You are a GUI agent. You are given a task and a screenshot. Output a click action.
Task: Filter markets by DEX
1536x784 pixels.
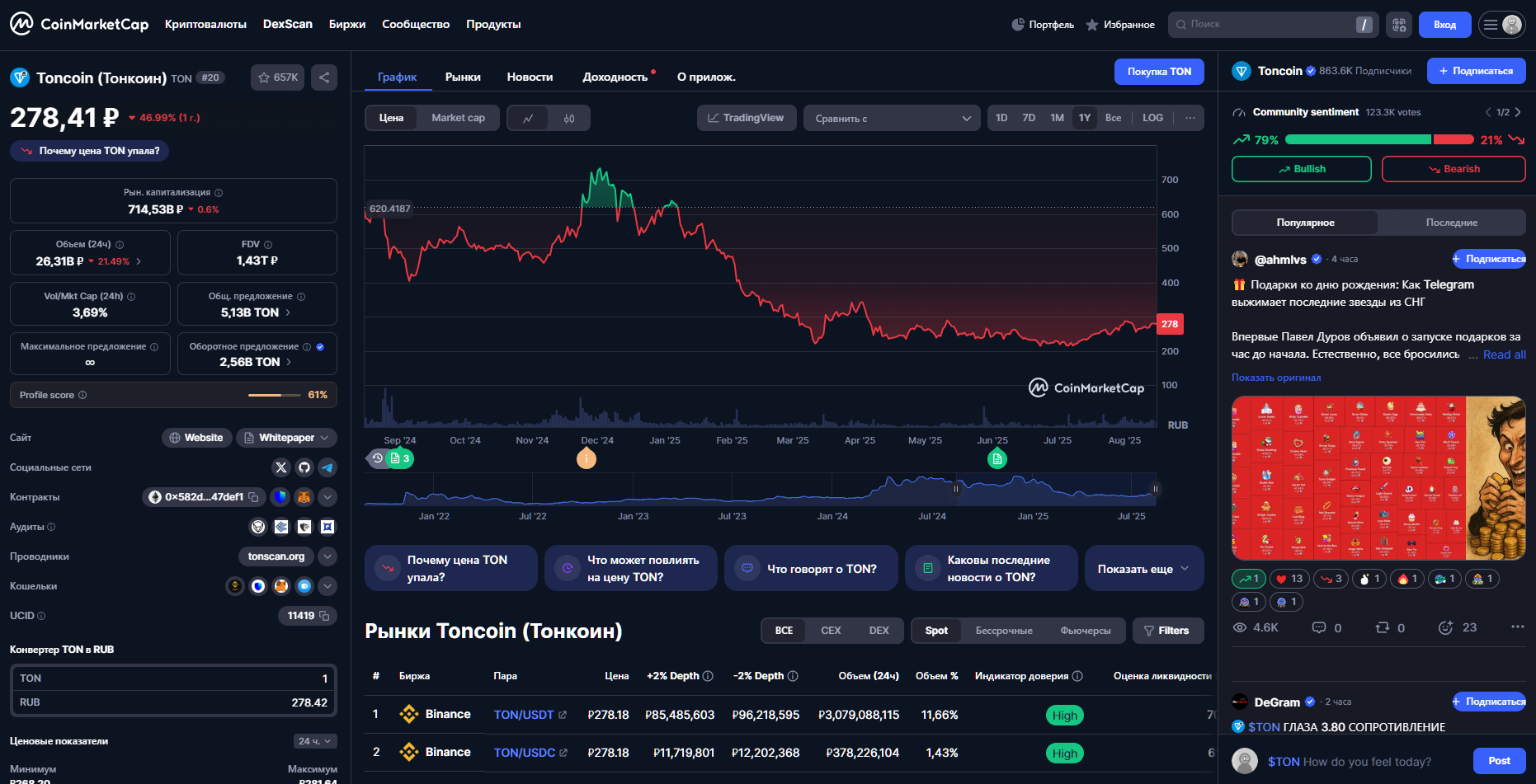pos(879,631)
